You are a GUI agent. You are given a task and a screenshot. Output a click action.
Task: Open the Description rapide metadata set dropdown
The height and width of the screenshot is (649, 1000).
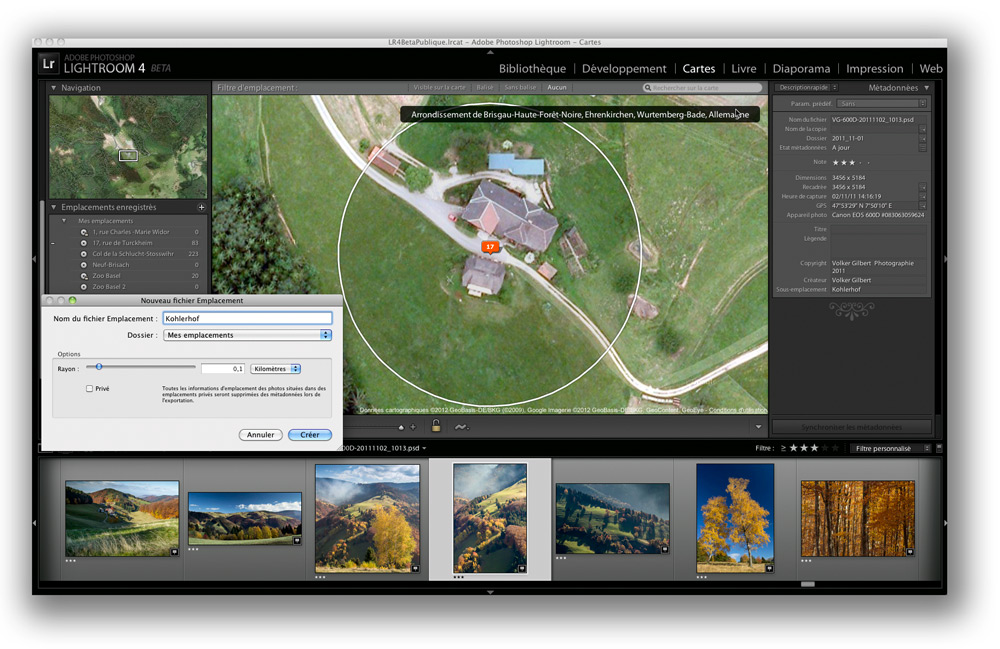click(x=806, y=87)
